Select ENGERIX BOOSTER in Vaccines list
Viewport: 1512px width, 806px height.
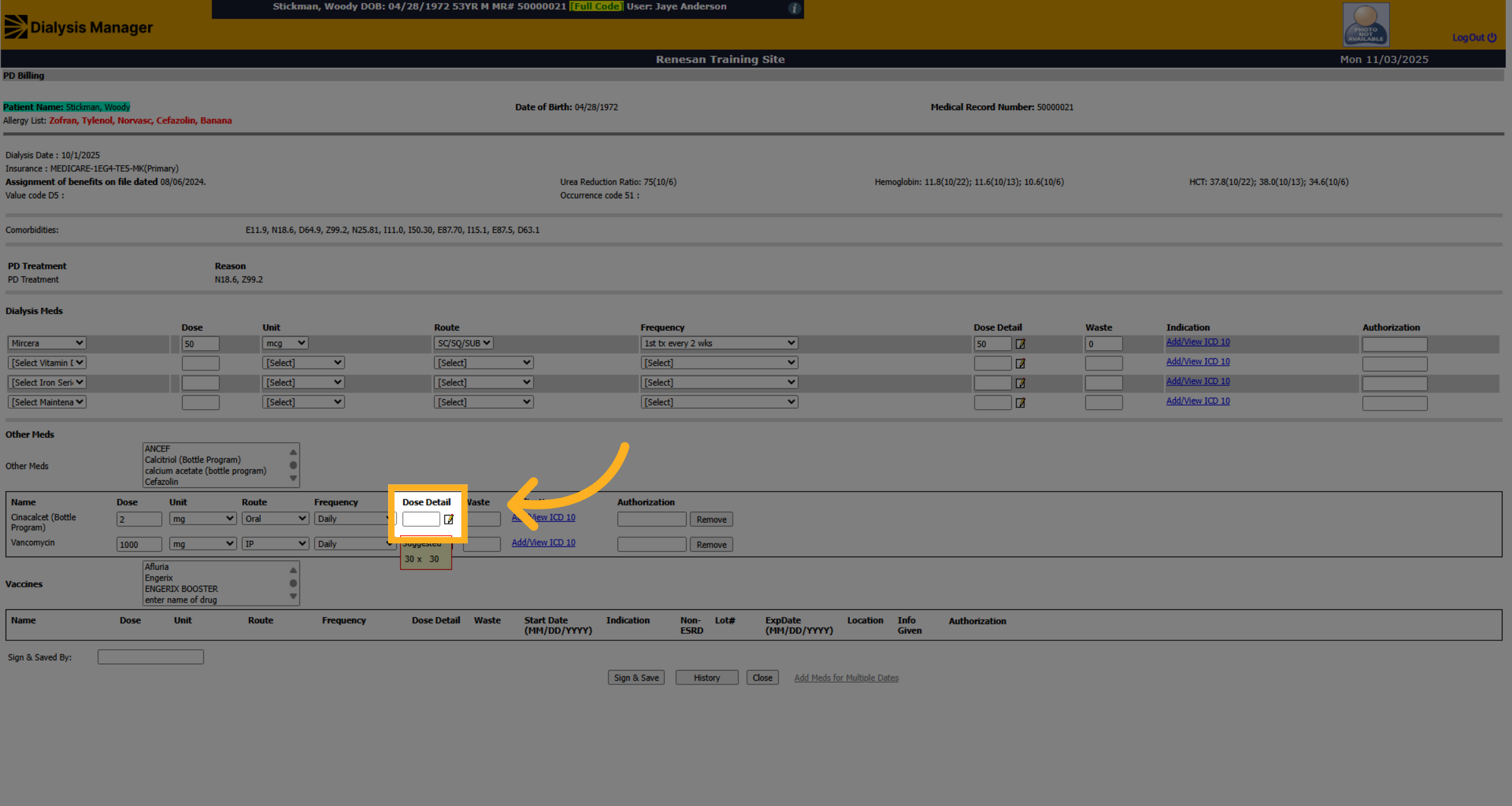coord(181,589)
